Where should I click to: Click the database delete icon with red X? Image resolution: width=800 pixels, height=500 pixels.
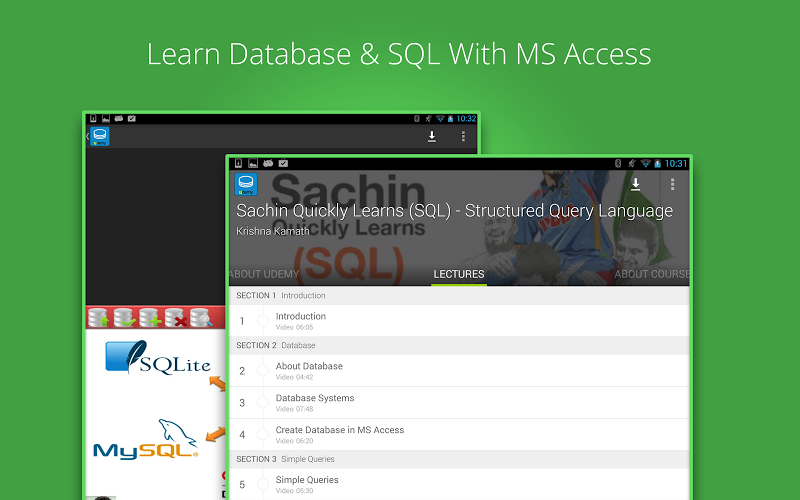pyautogui.click(x=175, y=317)
